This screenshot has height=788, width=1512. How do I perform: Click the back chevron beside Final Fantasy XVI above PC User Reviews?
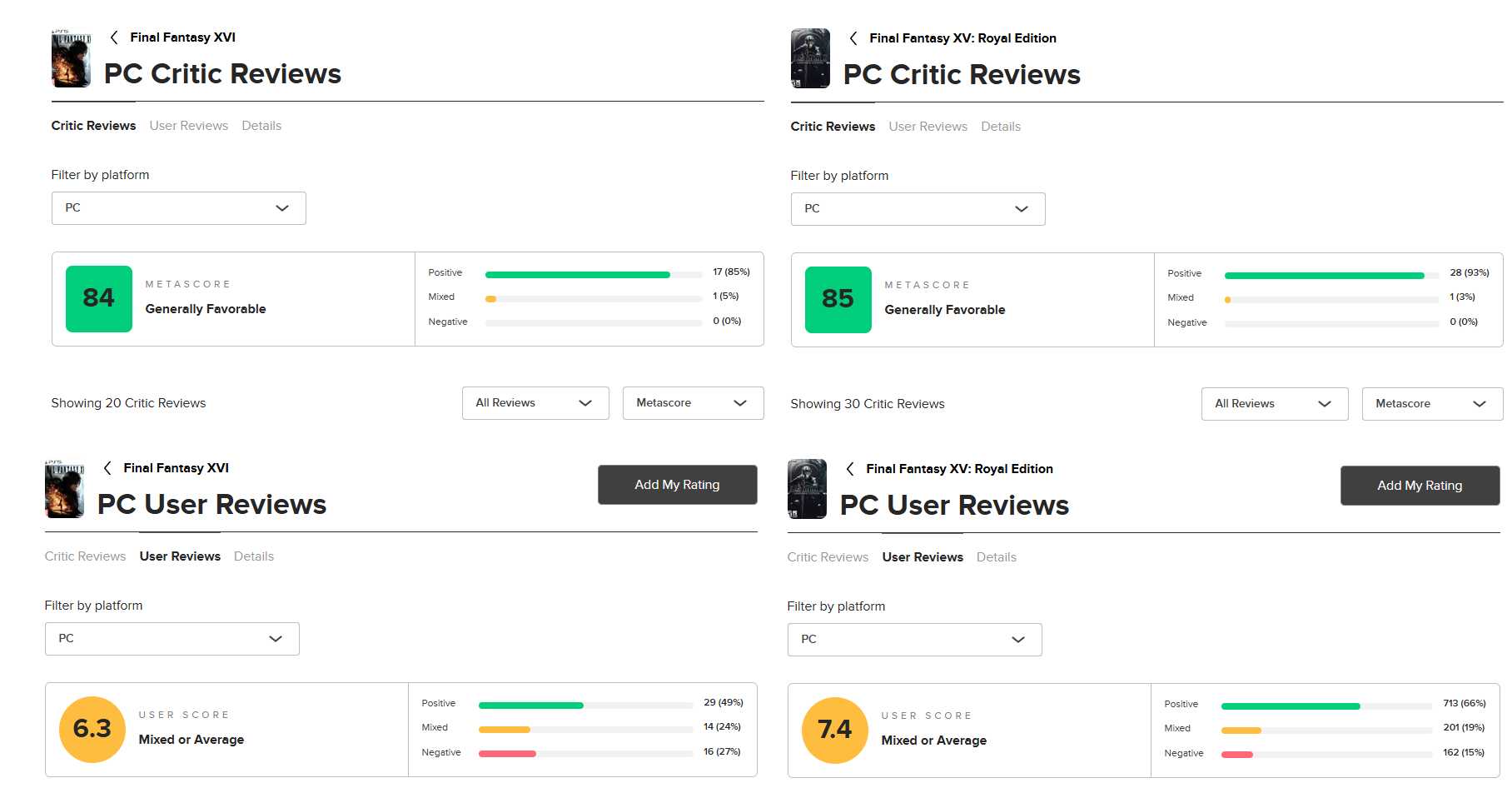click(107, 468)
